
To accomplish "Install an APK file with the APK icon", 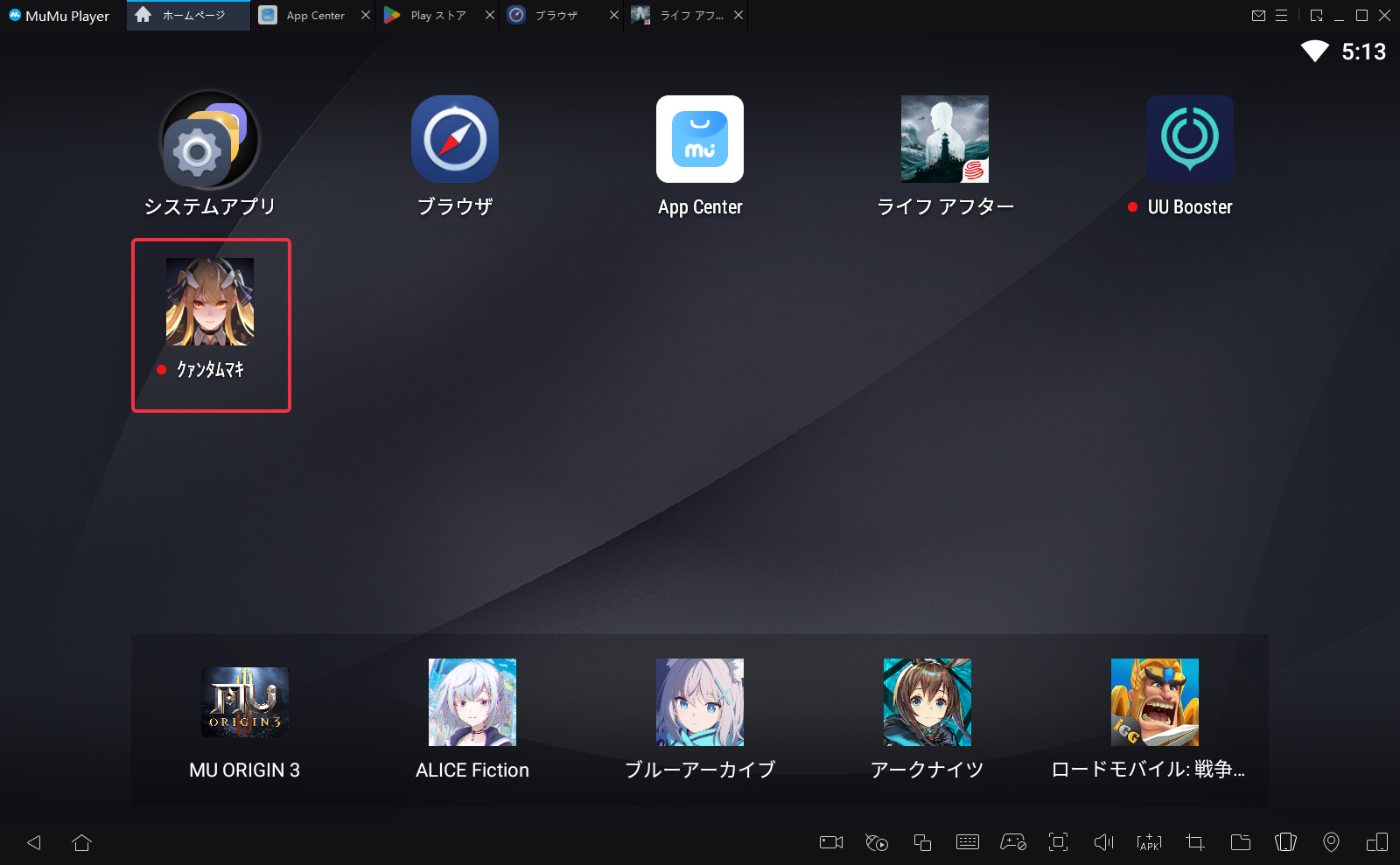I will 1150,842.
